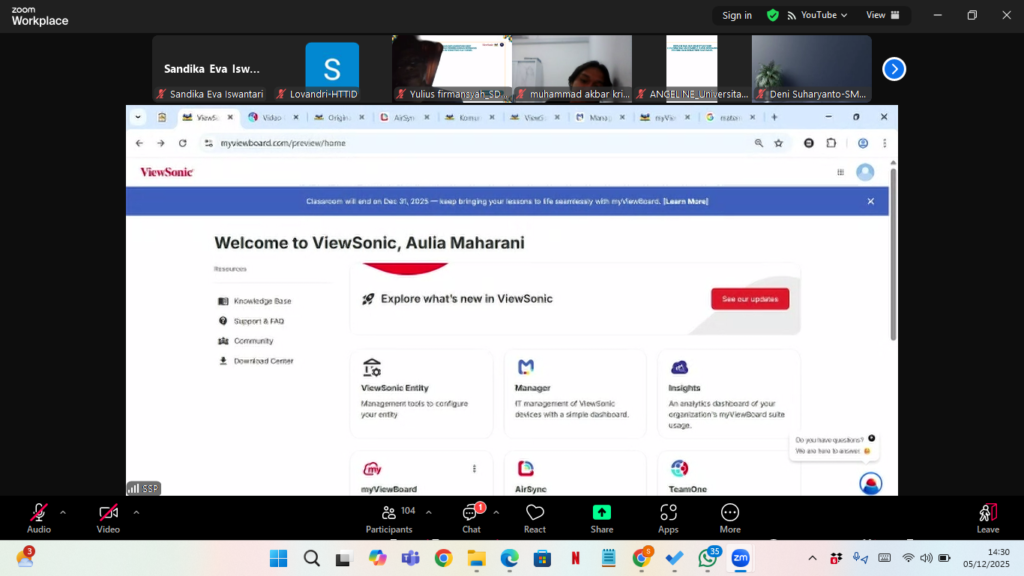
Task: Expand audio settings arrow next to Audio
Action: 63,512
